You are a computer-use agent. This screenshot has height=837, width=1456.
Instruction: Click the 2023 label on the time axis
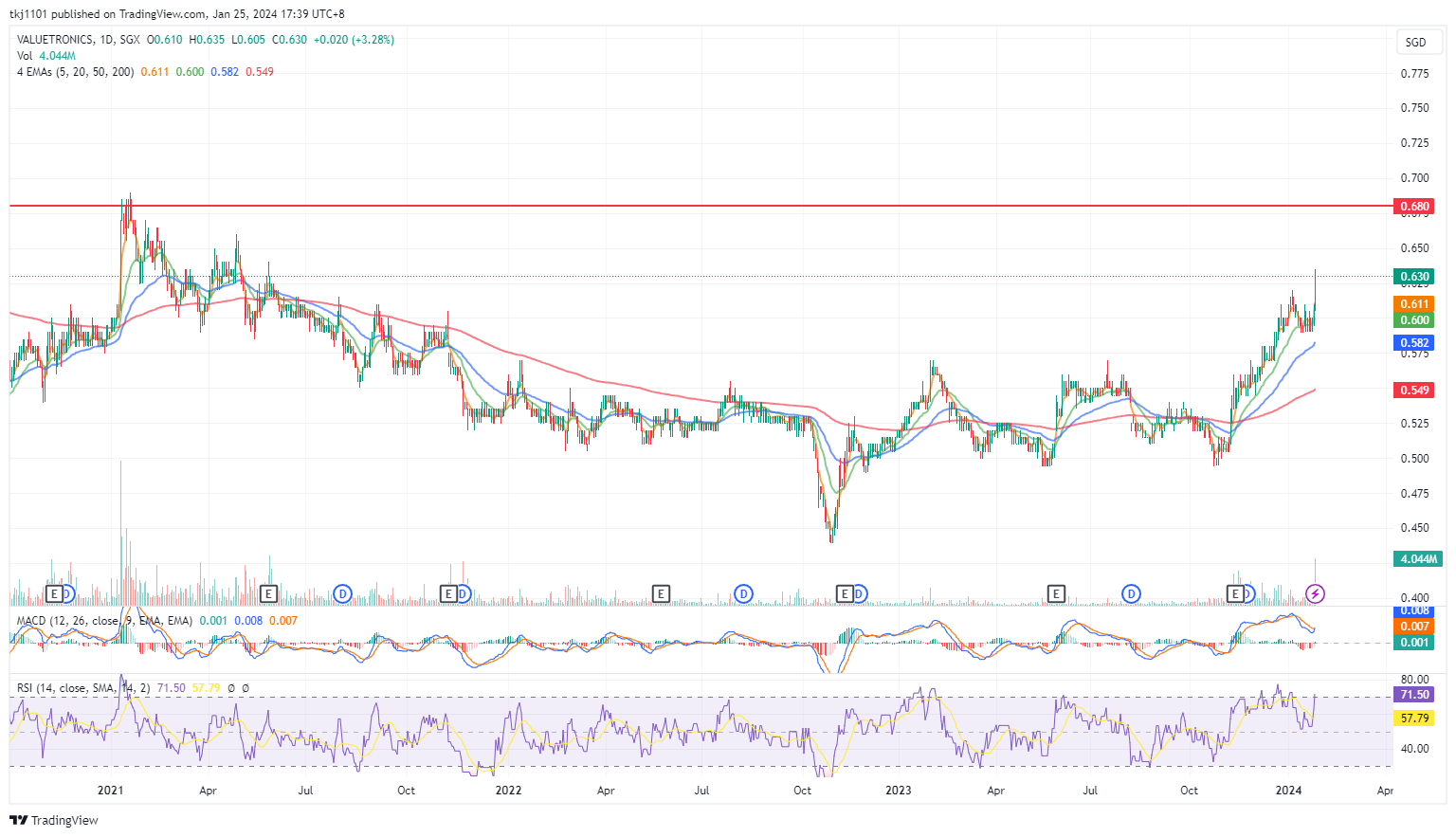click(898, 791)
